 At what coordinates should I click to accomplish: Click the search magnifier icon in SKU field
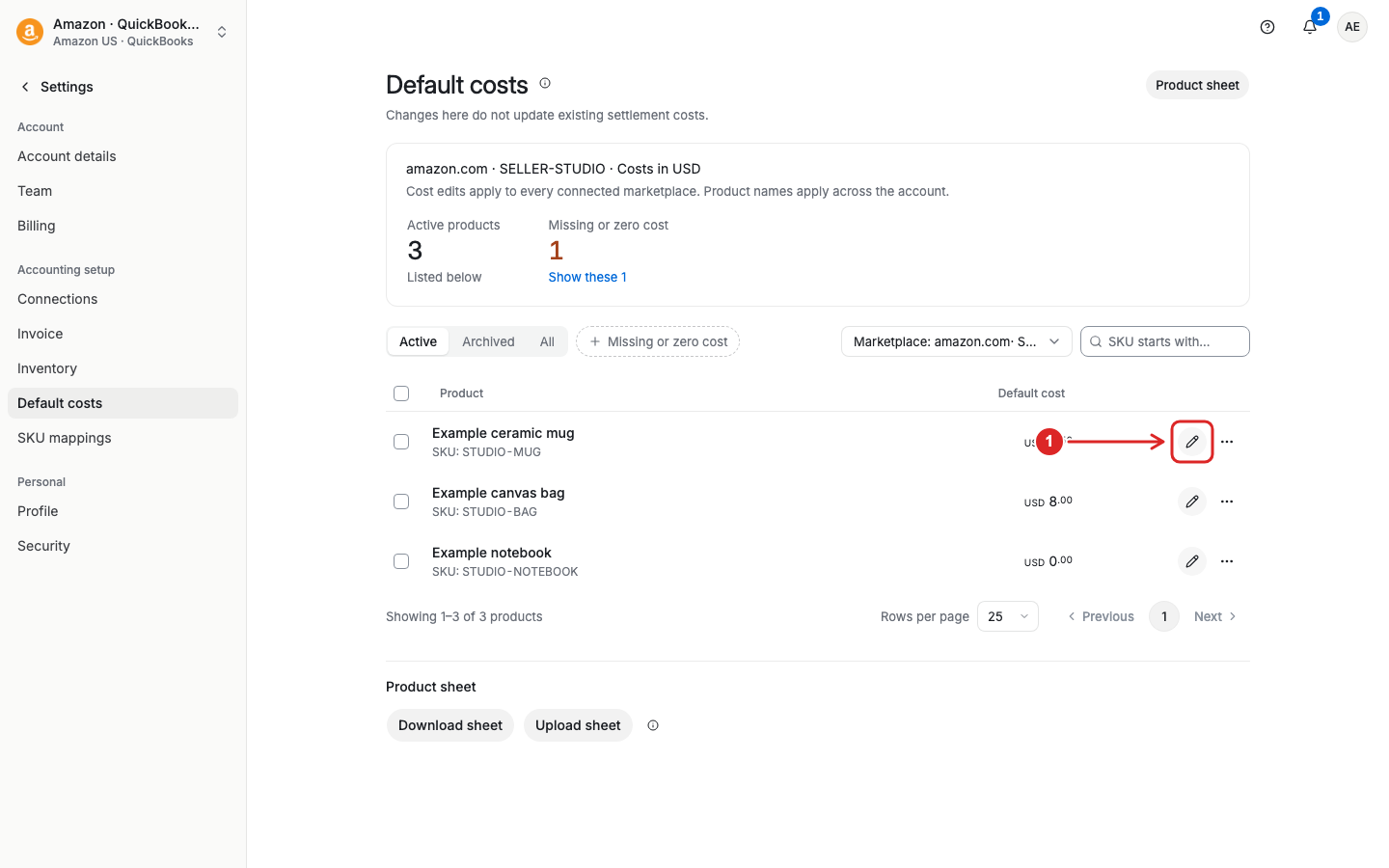pyautogui.click(x=1096, y=341)
